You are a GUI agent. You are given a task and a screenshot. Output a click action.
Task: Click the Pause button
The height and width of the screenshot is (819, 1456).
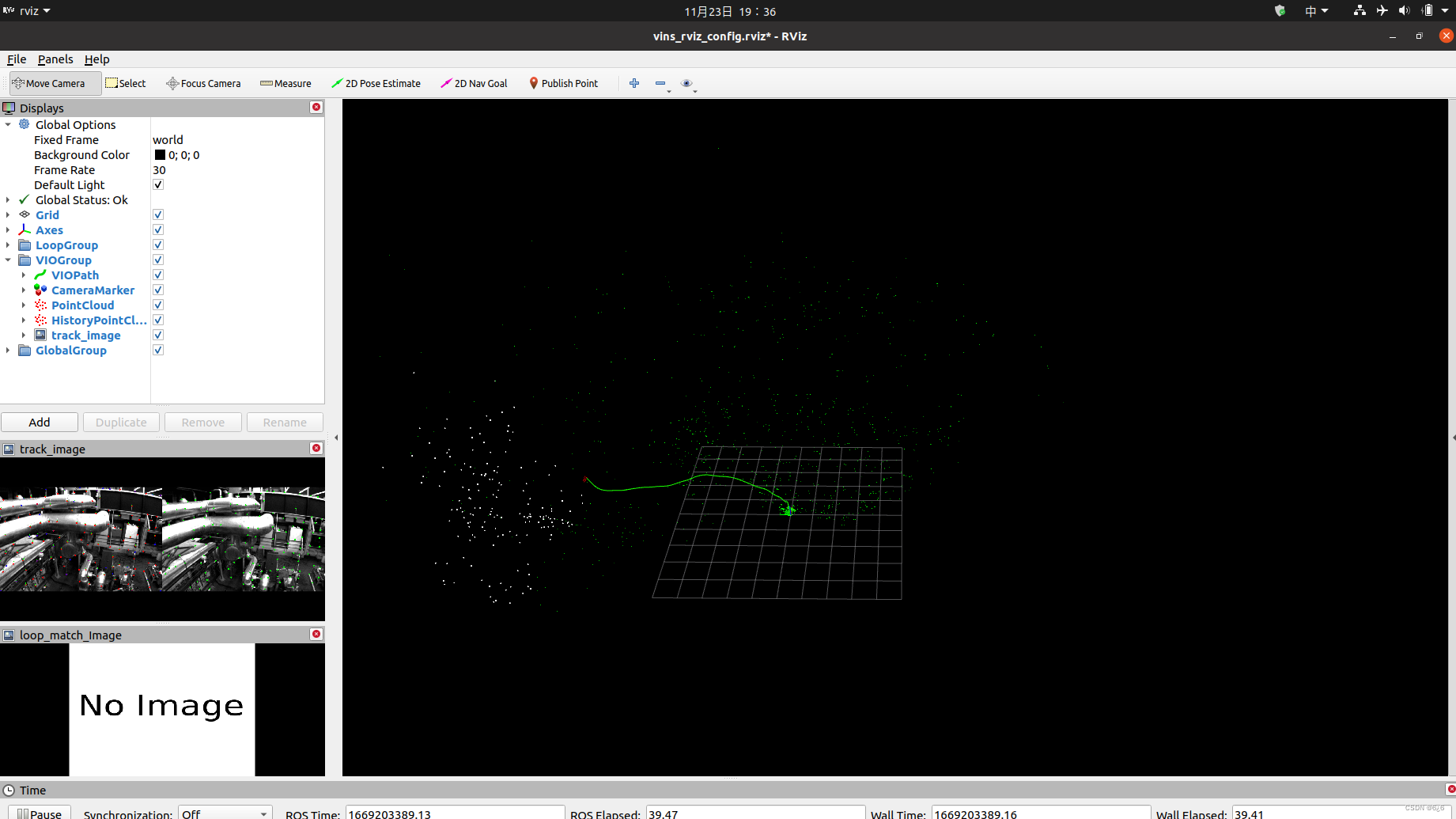40,813
